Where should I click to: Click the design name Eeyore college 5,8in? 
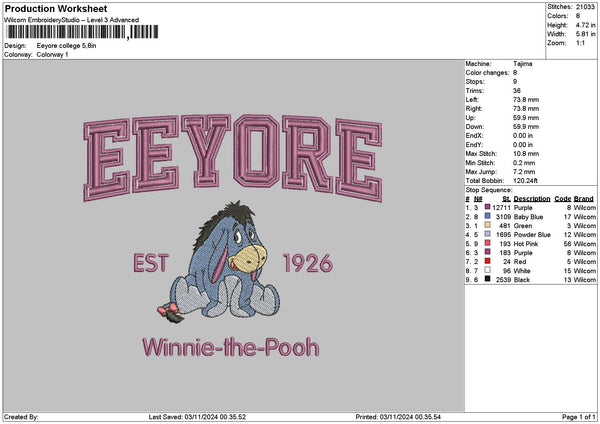tap(67, 46)
